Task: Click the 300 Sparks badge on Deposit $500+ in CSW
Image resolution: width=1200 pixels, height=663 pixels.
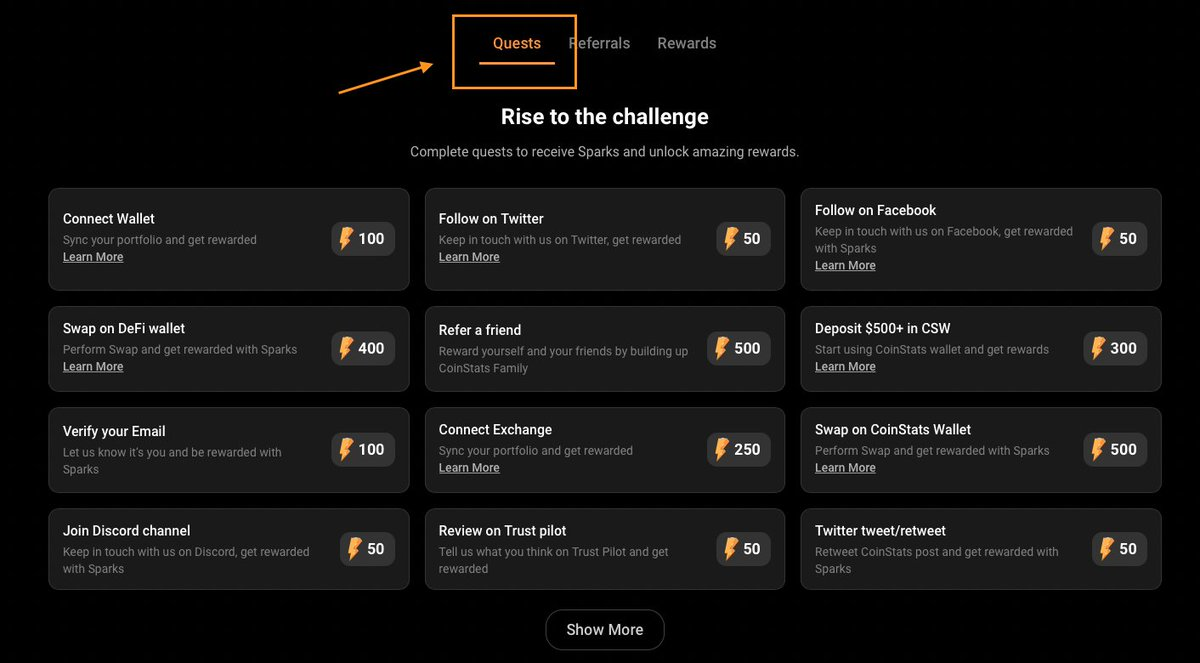Action: coord(1115,348)
